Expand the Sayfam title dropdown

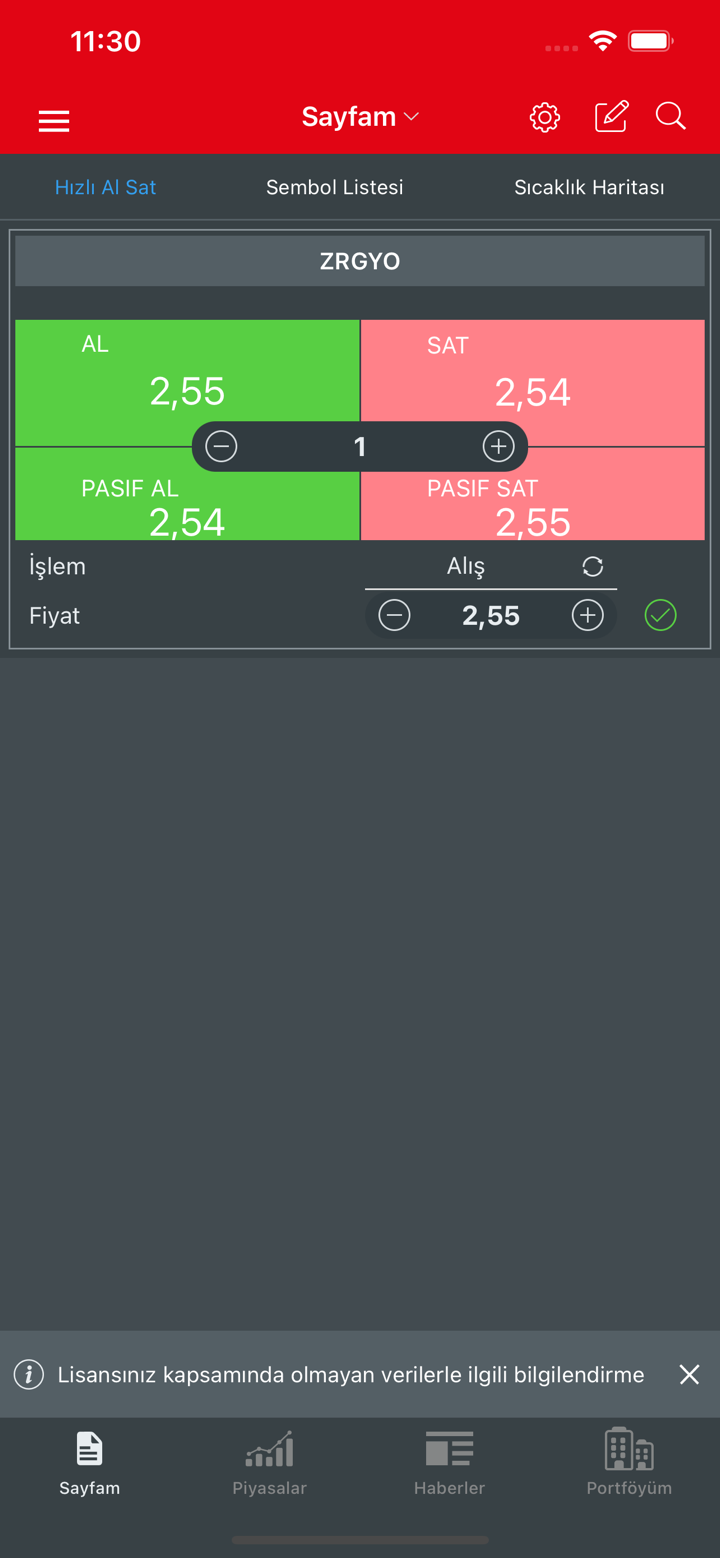pyautogui.click(x=360, y=117)
